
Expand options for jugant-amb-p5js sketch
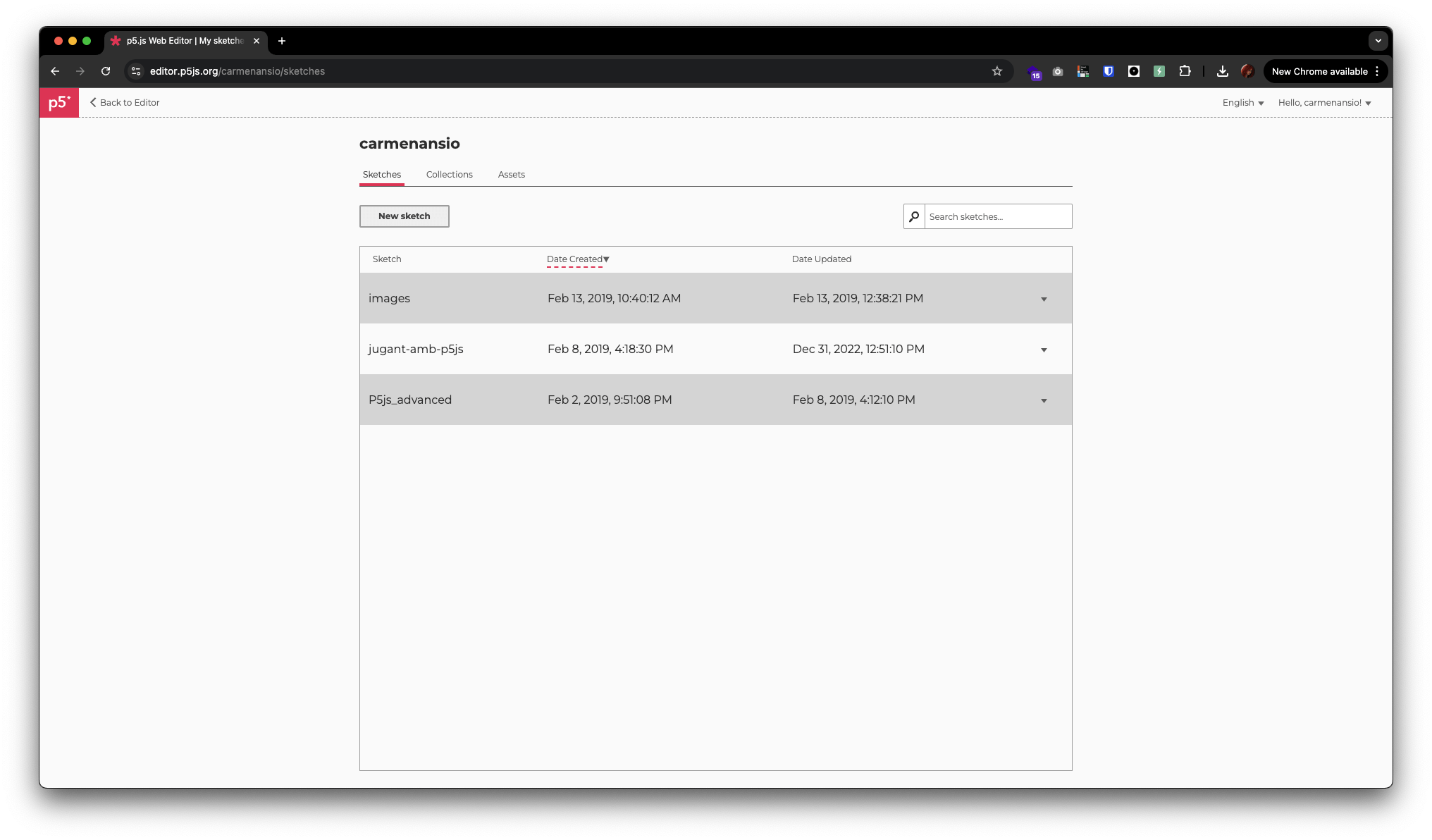1044,350
